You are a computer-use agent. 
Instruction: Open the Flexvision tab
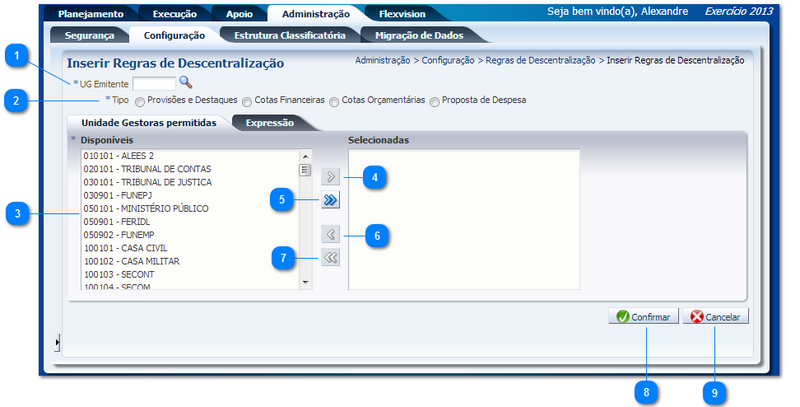[x=402, y=14]
